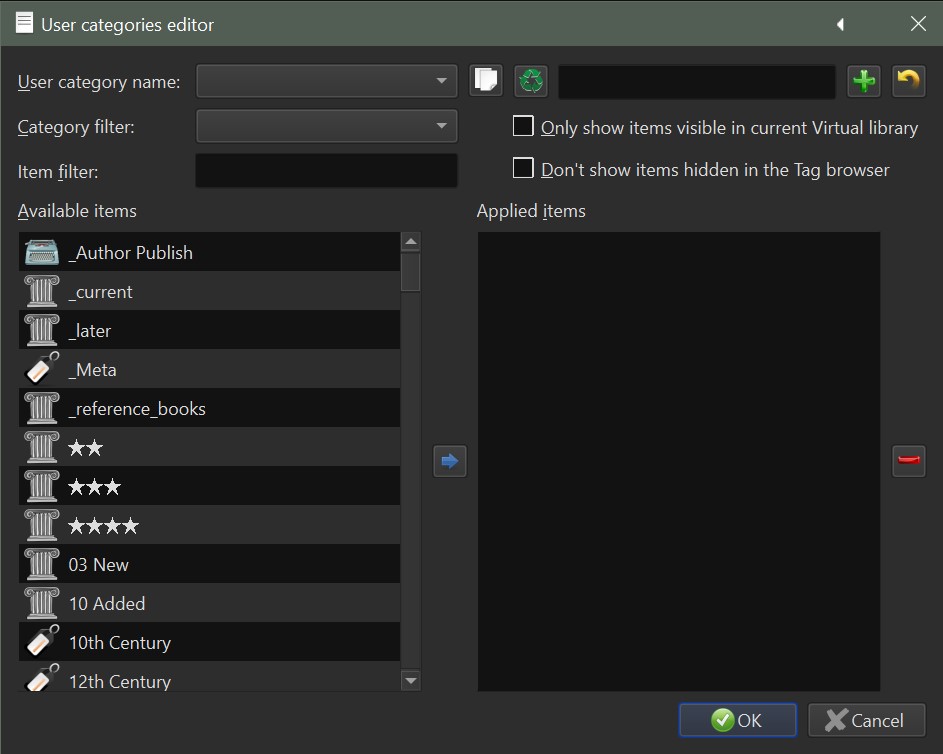This screenshot has height=754, width=943.
Task: Click the tag icon beside _Meta
Action: [41, 369]
